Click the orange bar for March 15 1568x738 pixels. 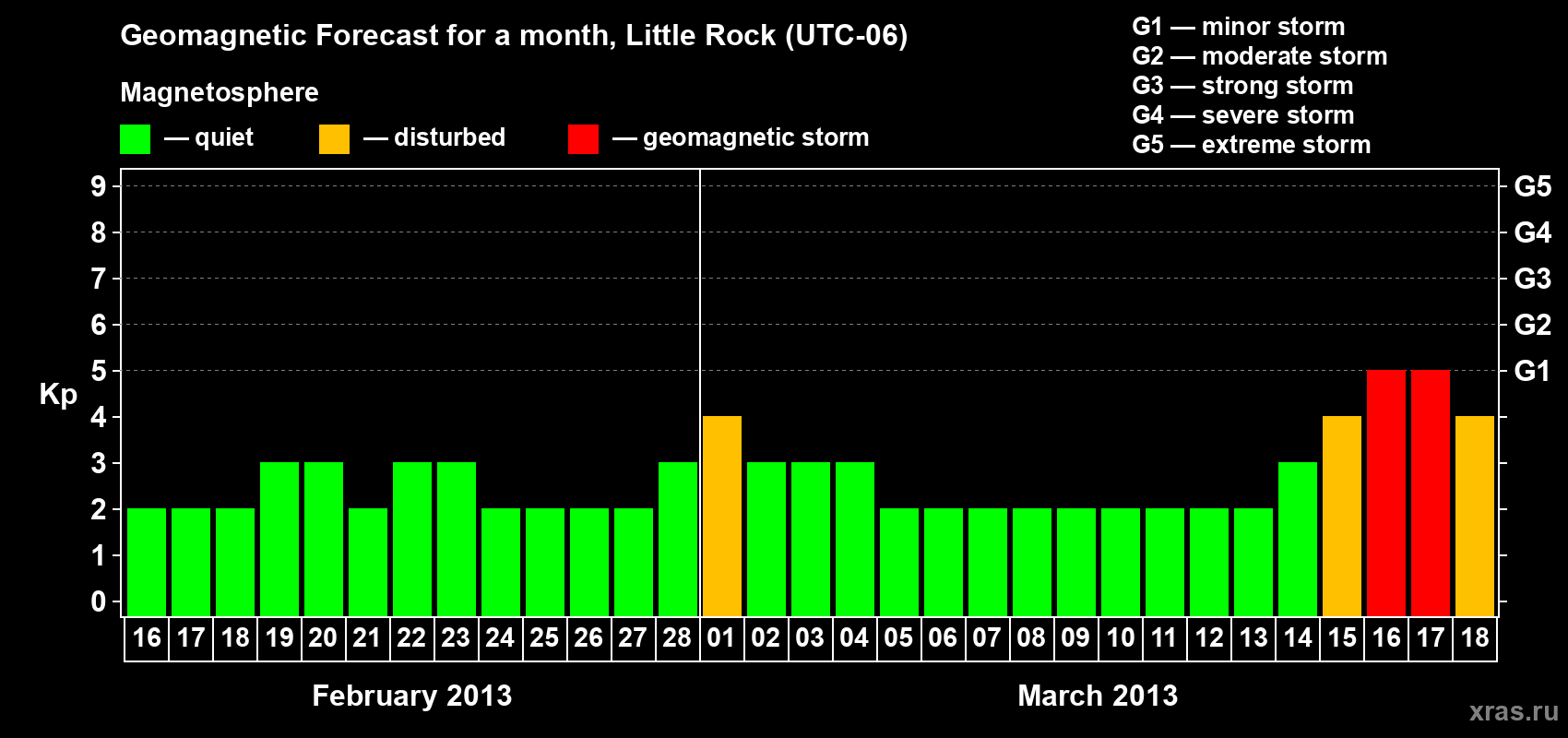1342,516
